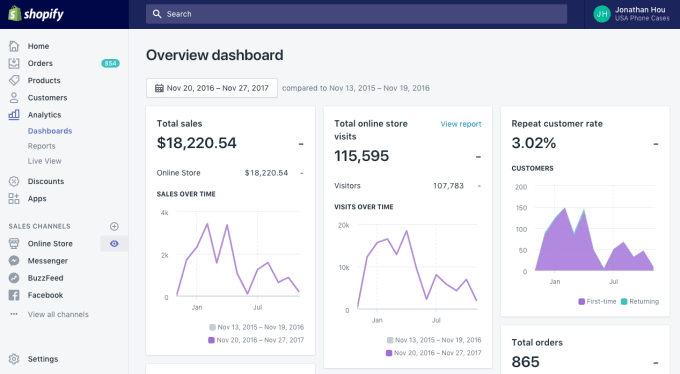Image resolution: width=680 pixels, height=374 pixels.
Task: Click purple legend swatch under Visits over time
Action: (389, 353)
